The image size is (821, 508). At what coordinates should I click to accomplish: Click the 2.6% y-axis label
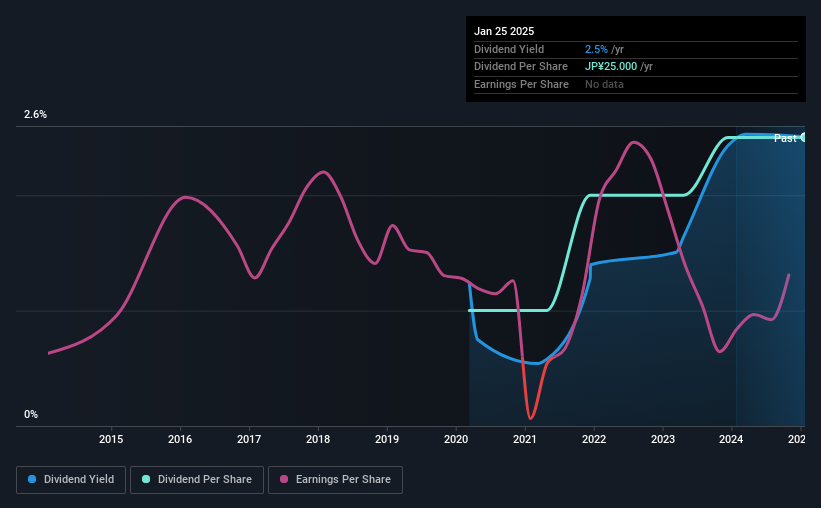point(35,114)
